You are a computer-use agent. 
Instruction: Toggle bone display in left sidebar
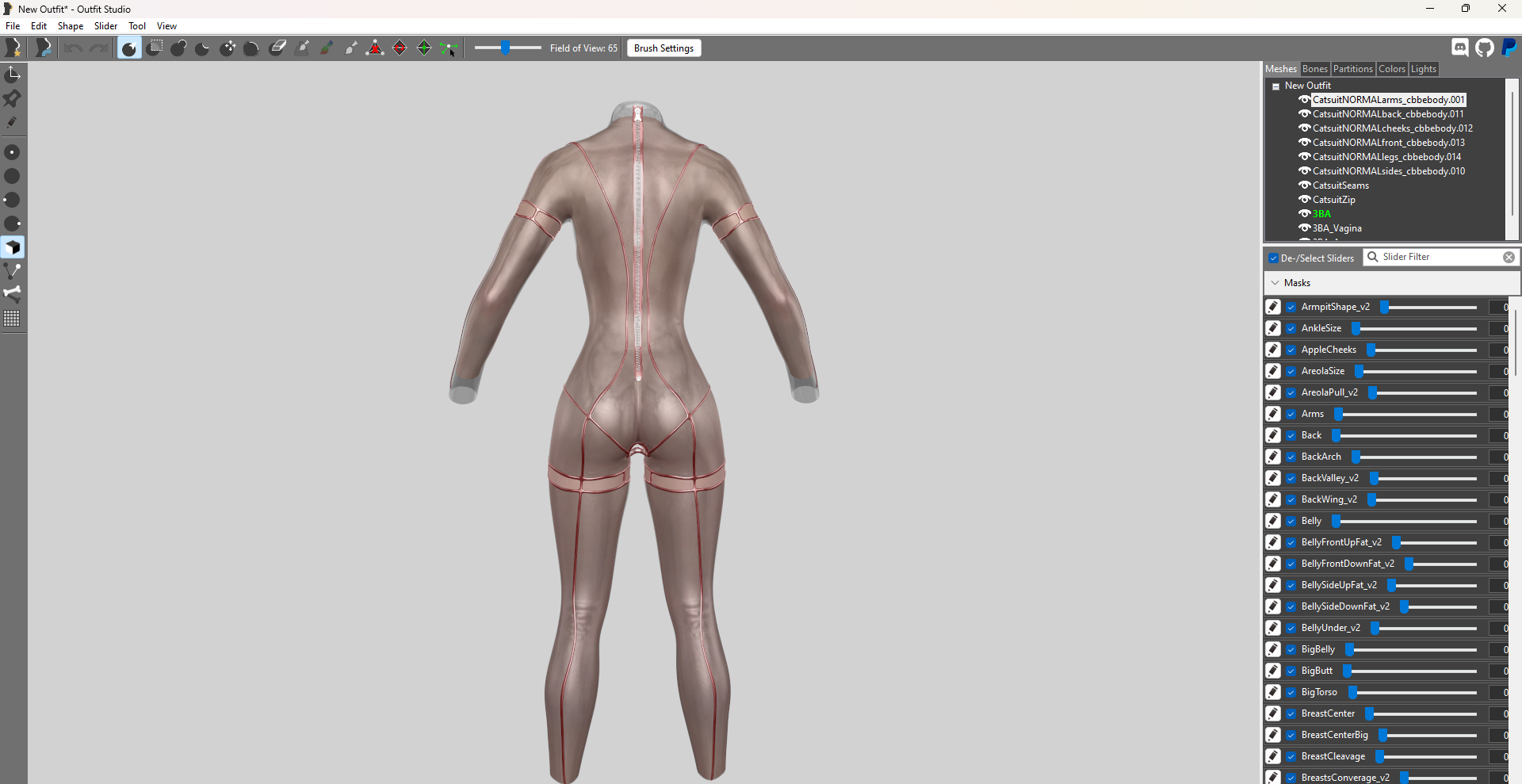(12, 294)
